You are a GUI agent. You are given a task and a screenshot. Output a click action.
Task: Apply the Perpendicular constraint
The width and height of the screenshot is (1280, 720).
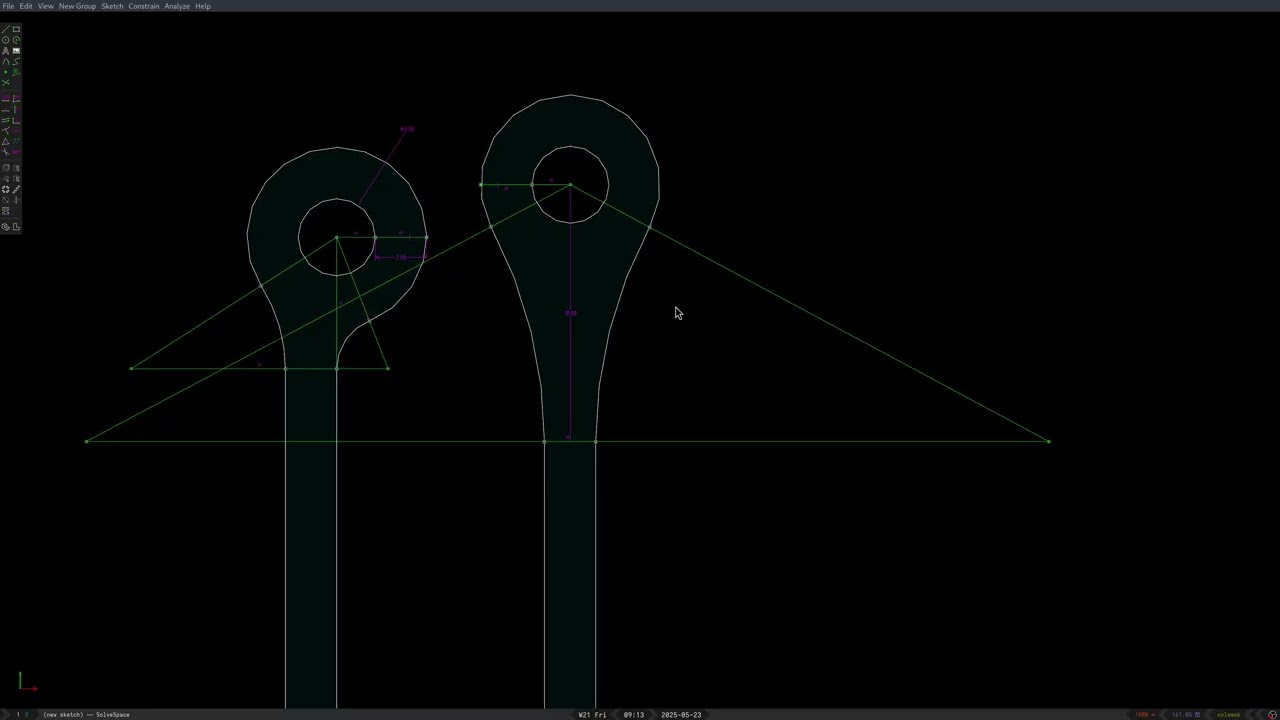coord(16,120)
